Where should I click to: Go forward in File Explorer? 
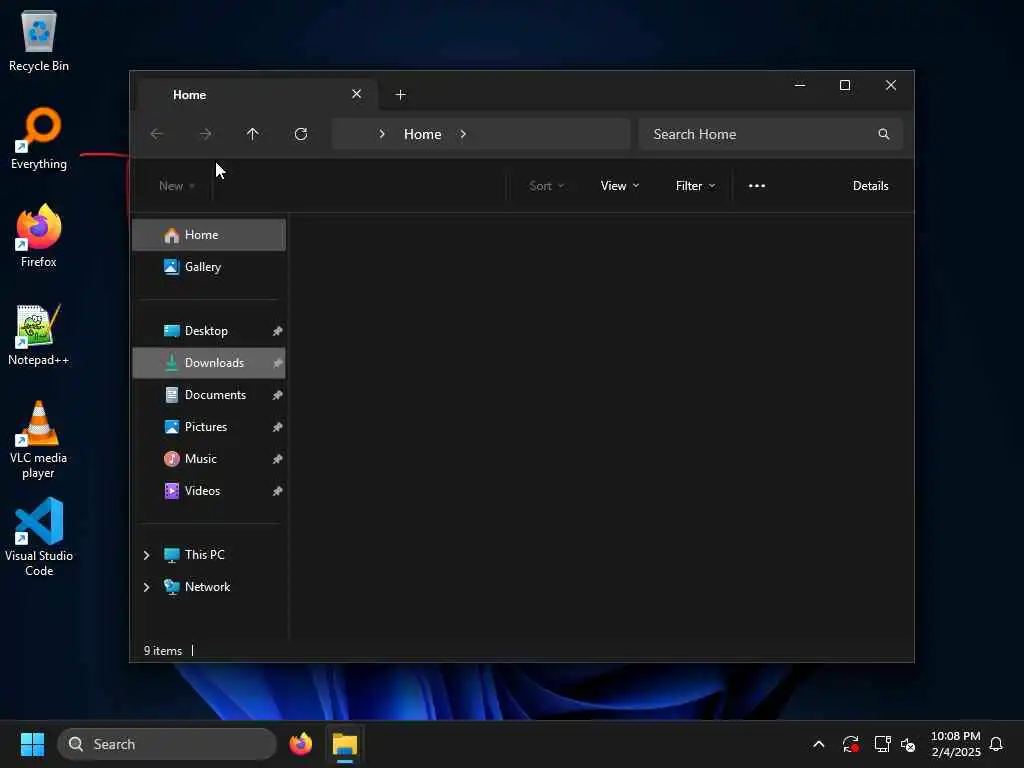point(205,134)
